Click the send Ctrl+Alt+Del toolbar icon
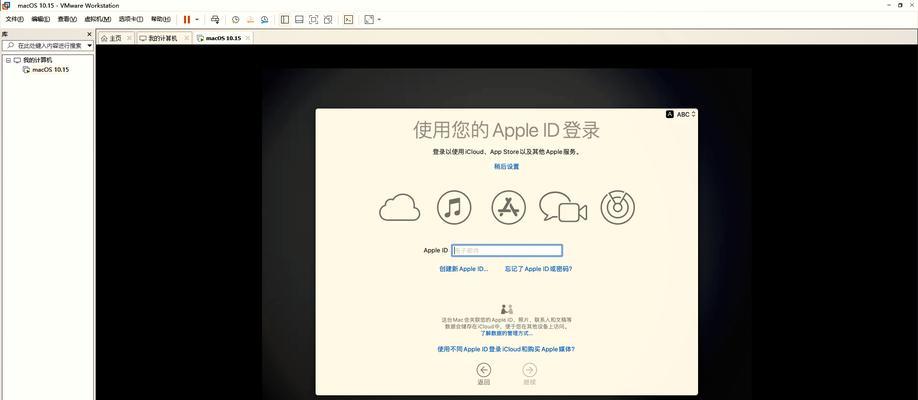The height and width of the screenshot is (400, 918). (215, 19)
